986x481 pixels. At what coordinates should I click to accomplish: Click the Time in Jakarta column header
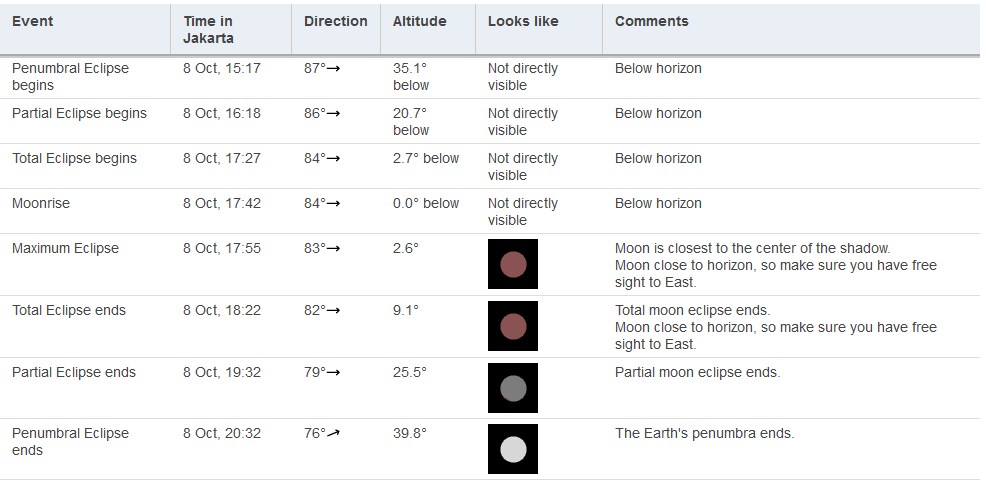click(209, 29)
